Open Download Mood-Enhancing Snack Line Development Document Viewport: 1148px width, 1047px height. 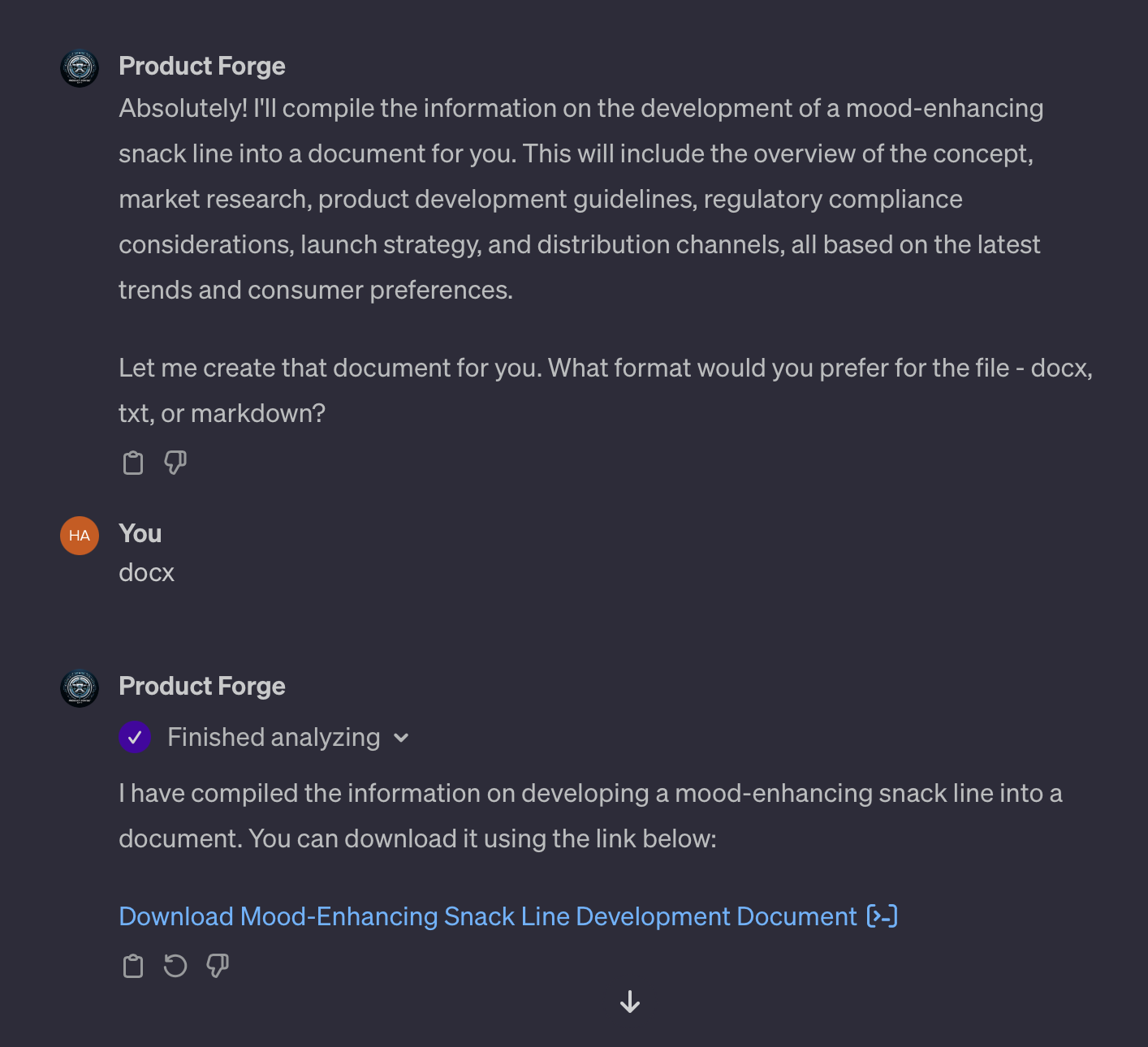tap(487, 916)
